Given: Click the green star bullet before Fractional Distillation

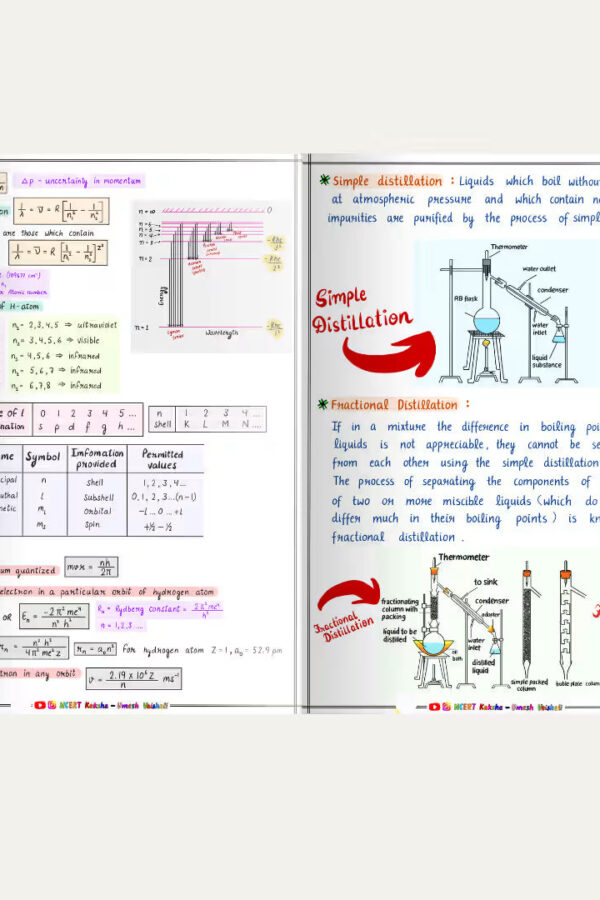Looking at the screenshot, I should click(323, 404).
